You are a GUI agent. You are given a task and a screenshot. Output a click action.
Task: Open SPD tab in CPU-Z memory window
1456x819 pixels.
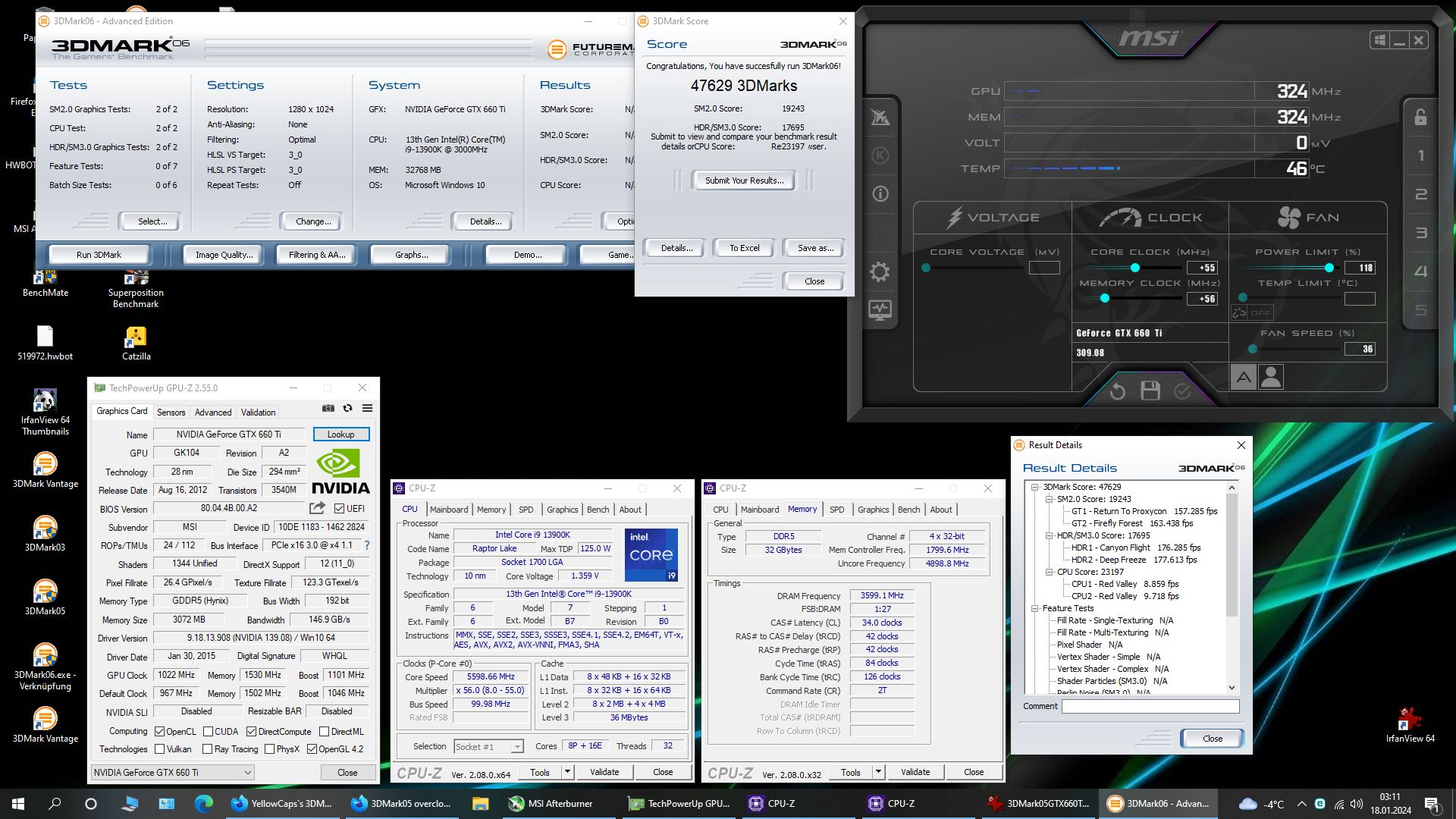coord(837,510)
